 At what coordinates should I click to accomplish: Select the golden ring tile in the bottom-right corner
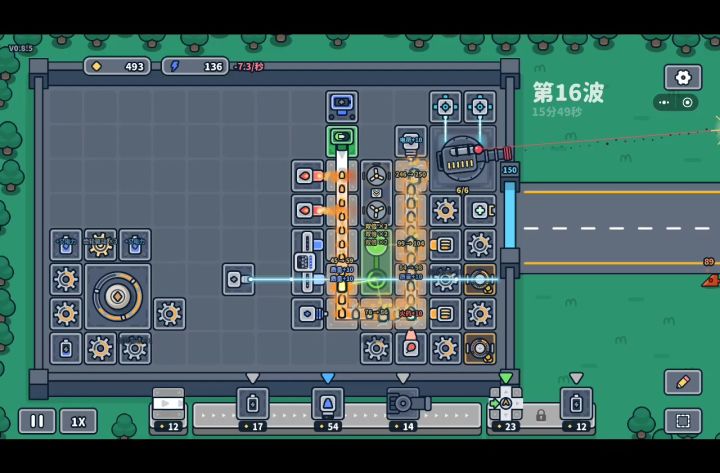pos(480,349)
